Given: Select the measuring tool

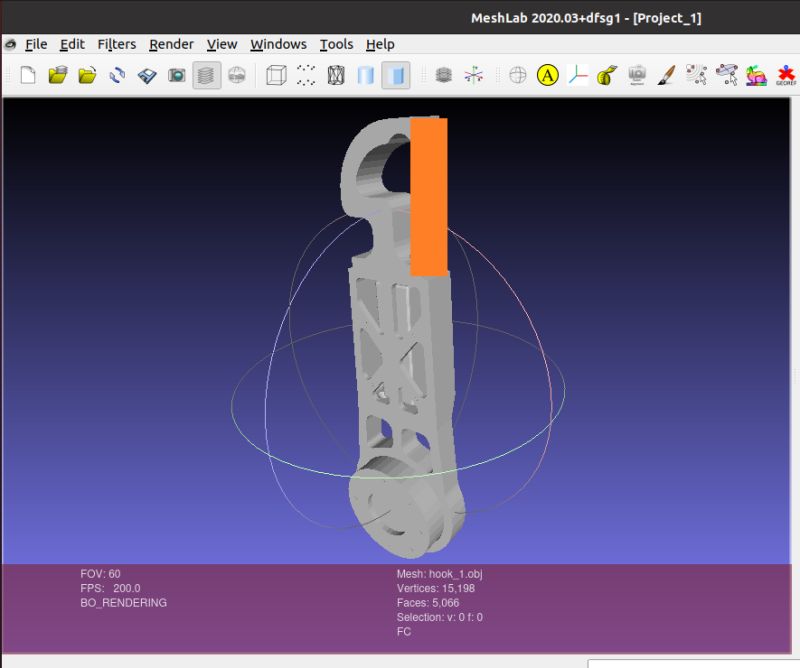Looking at the screenshot, I should [x=604, y=75].
